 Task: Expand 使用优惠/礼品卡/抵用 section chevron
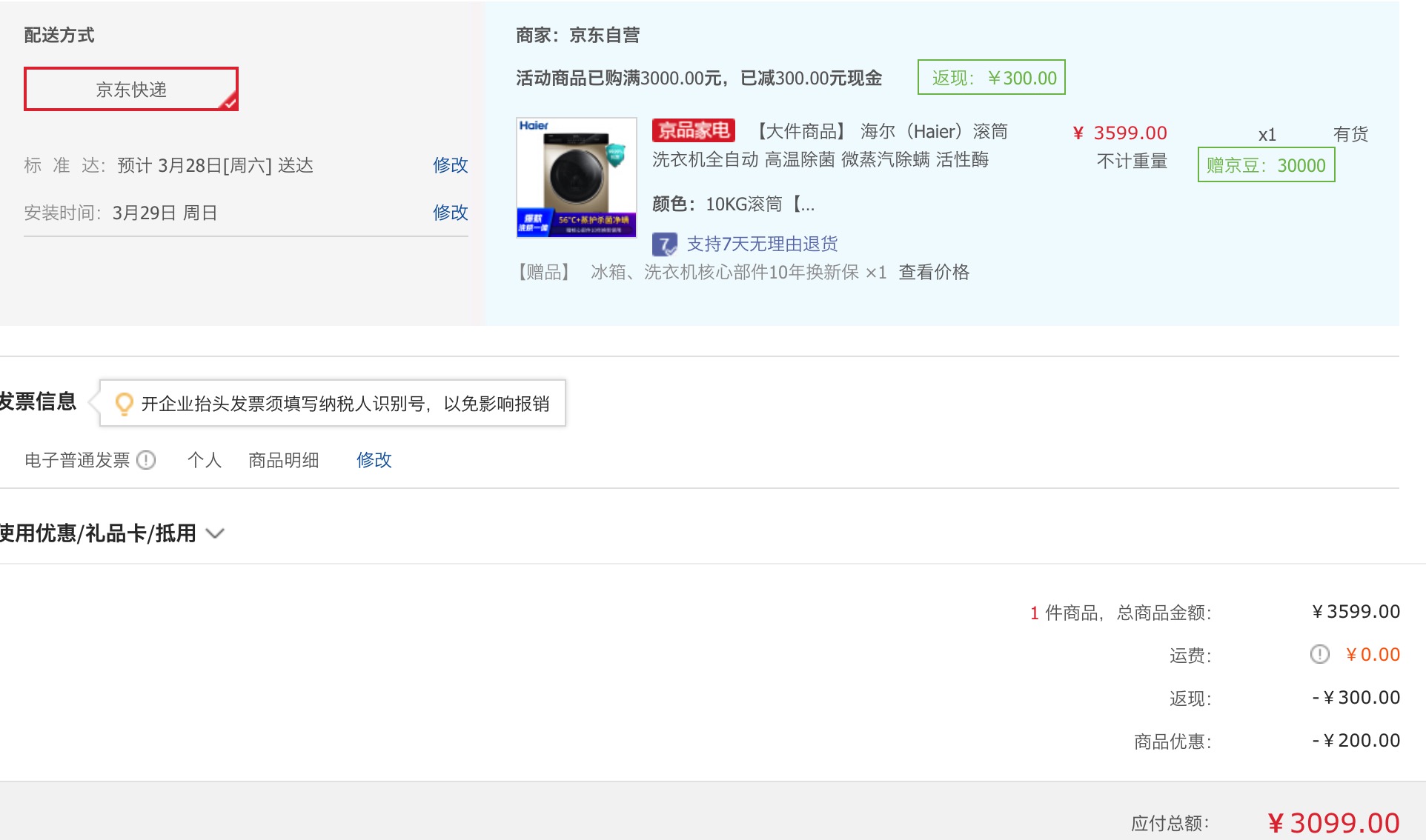(215, 533)
